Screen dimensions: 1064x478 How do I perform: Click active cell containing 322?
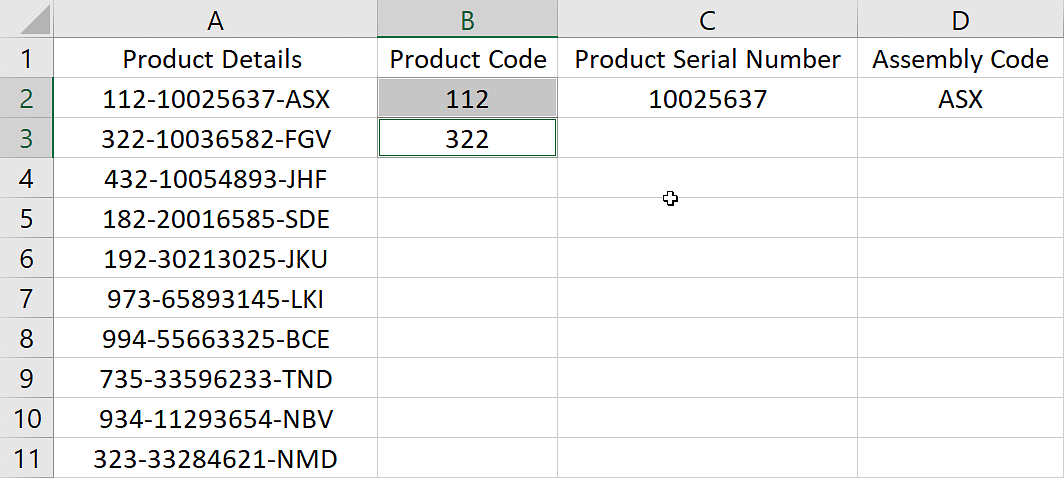468,139
